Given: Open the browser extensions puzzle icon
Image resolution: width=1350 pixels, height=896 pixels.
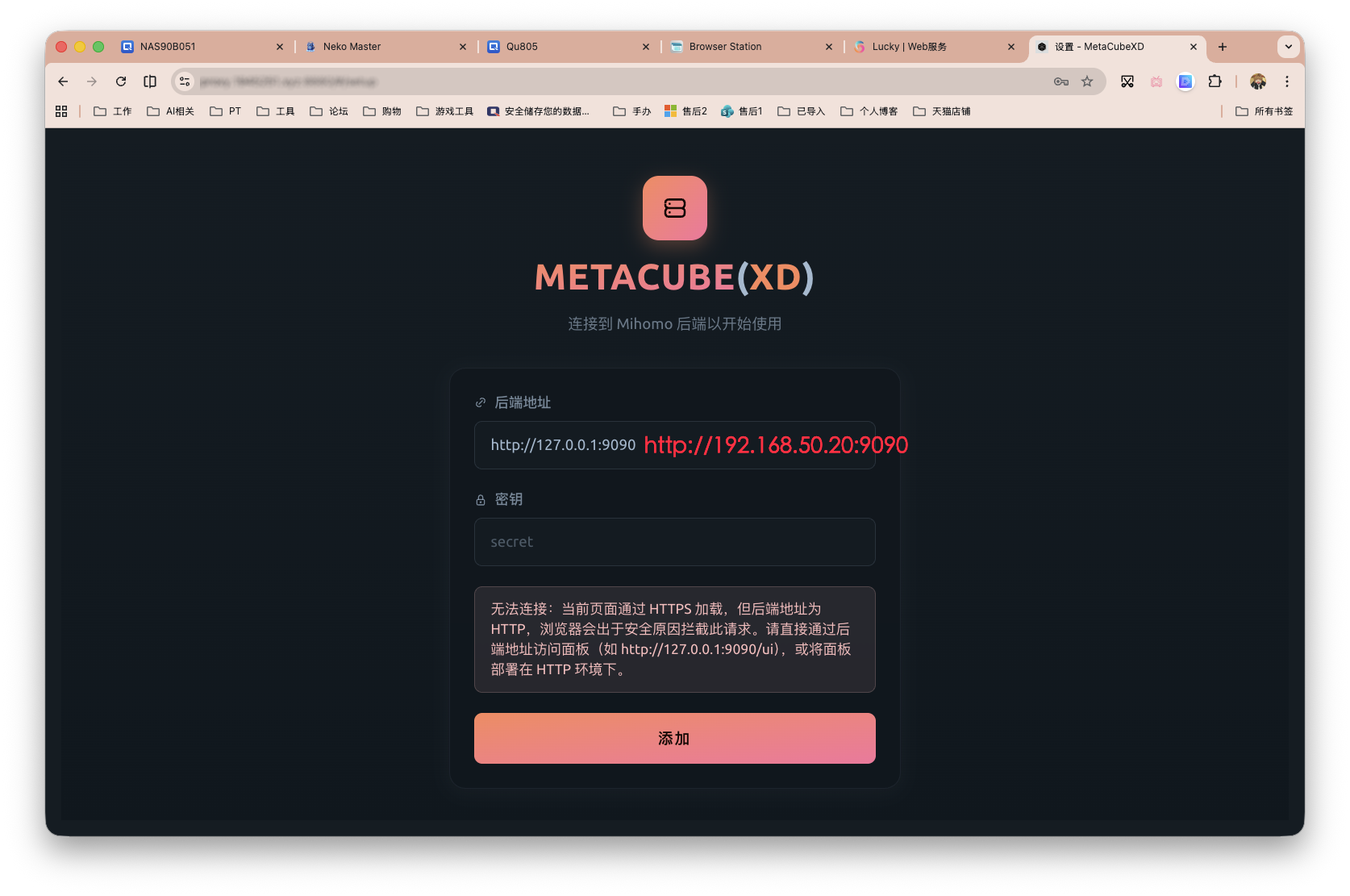Looking at the screenshot, I should 1215,81.
